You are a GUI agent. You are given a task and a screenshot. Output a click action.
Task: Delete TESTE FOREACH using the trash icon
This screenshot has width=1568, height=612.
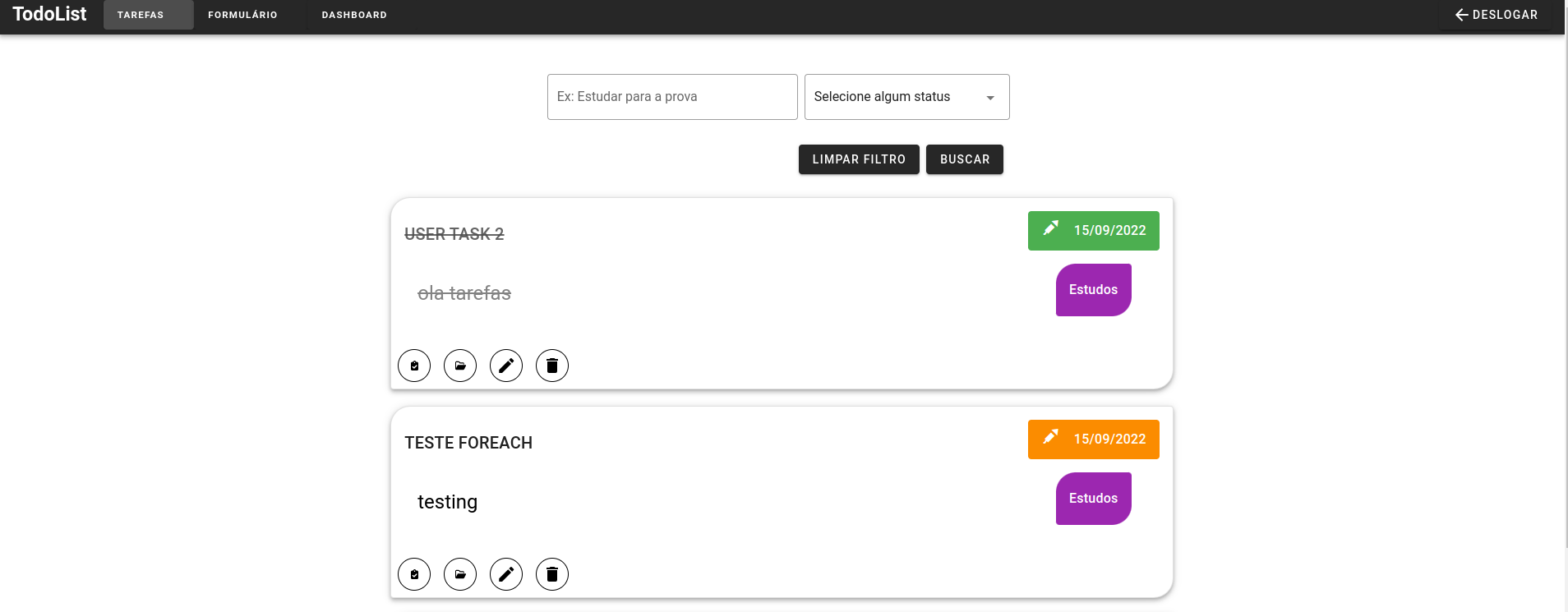(551, 574)
